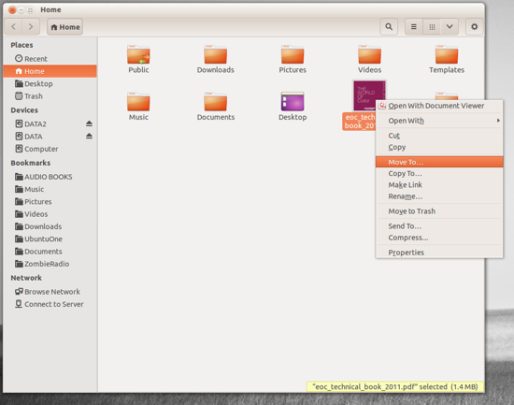Viewport: 514px width, 405px height.
Task: Open the gear settings menu
Action: (x=474, y=27)
